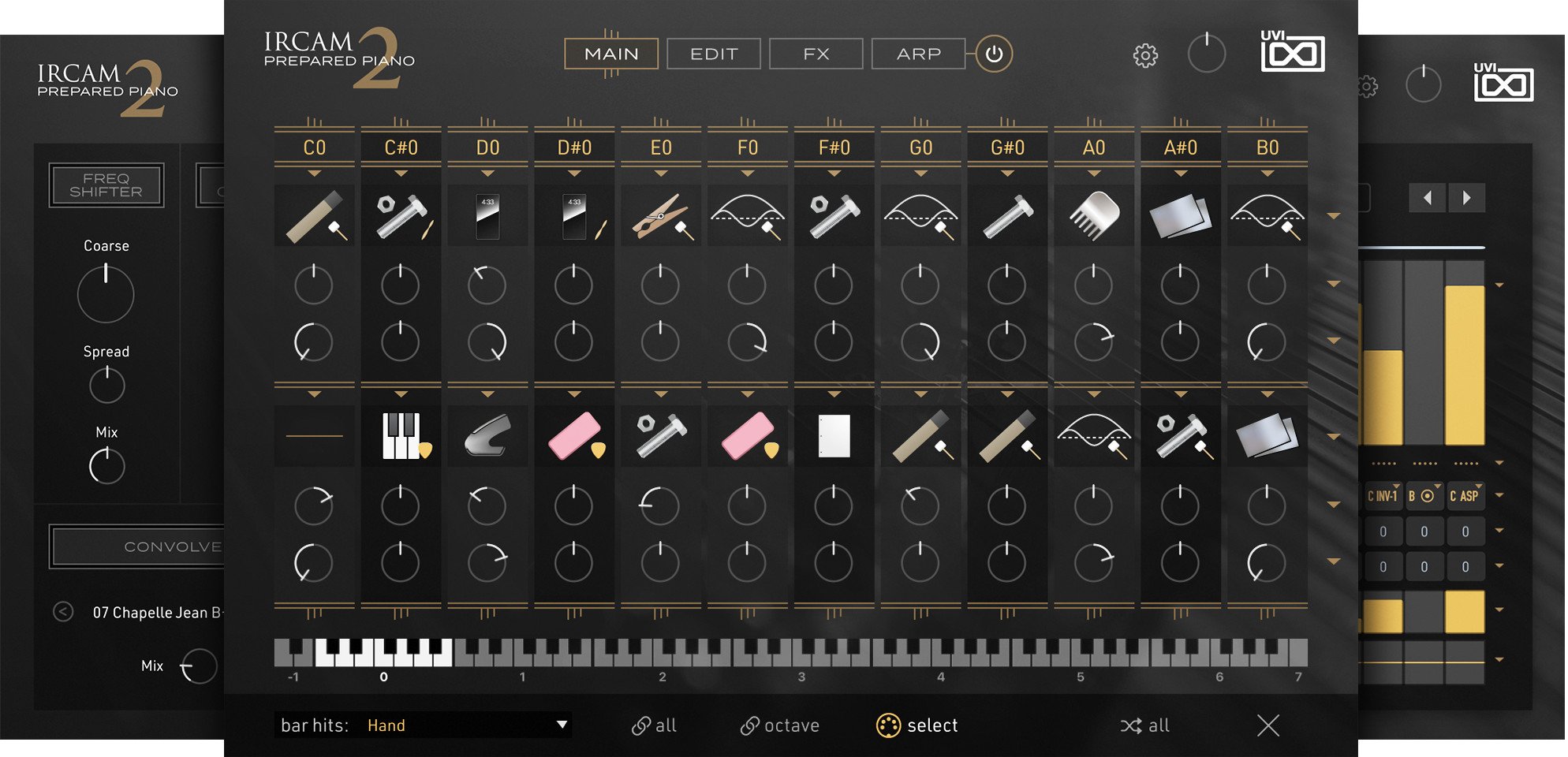Expand the B0 top layer arrow

(x=1267, y=173)
